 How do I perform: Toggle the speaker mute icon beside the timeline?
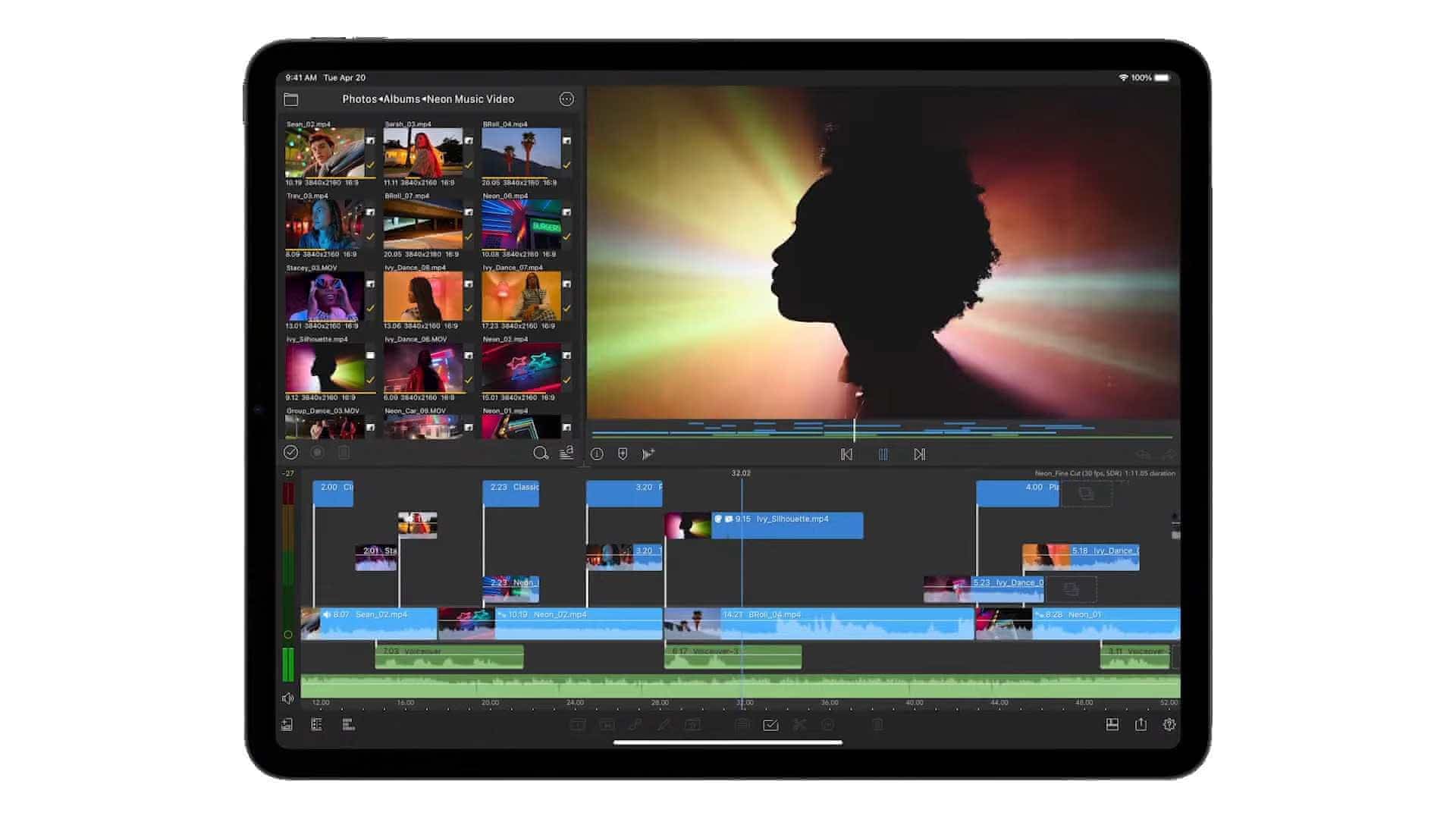(x=287, y=698)
